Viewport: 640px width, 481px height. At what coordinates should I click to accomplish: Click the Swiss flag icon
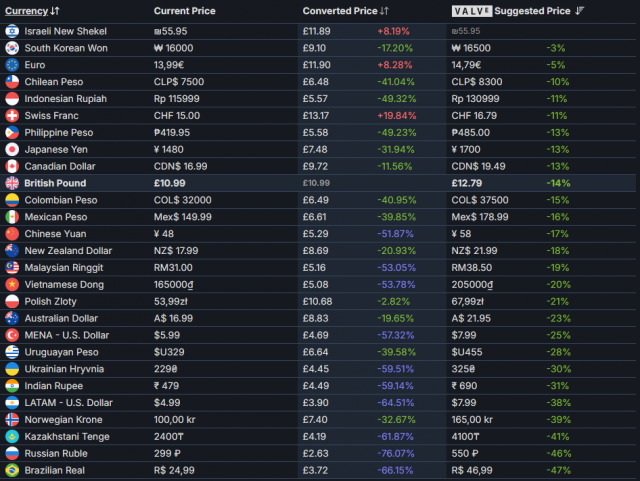(x=13, y=115)
